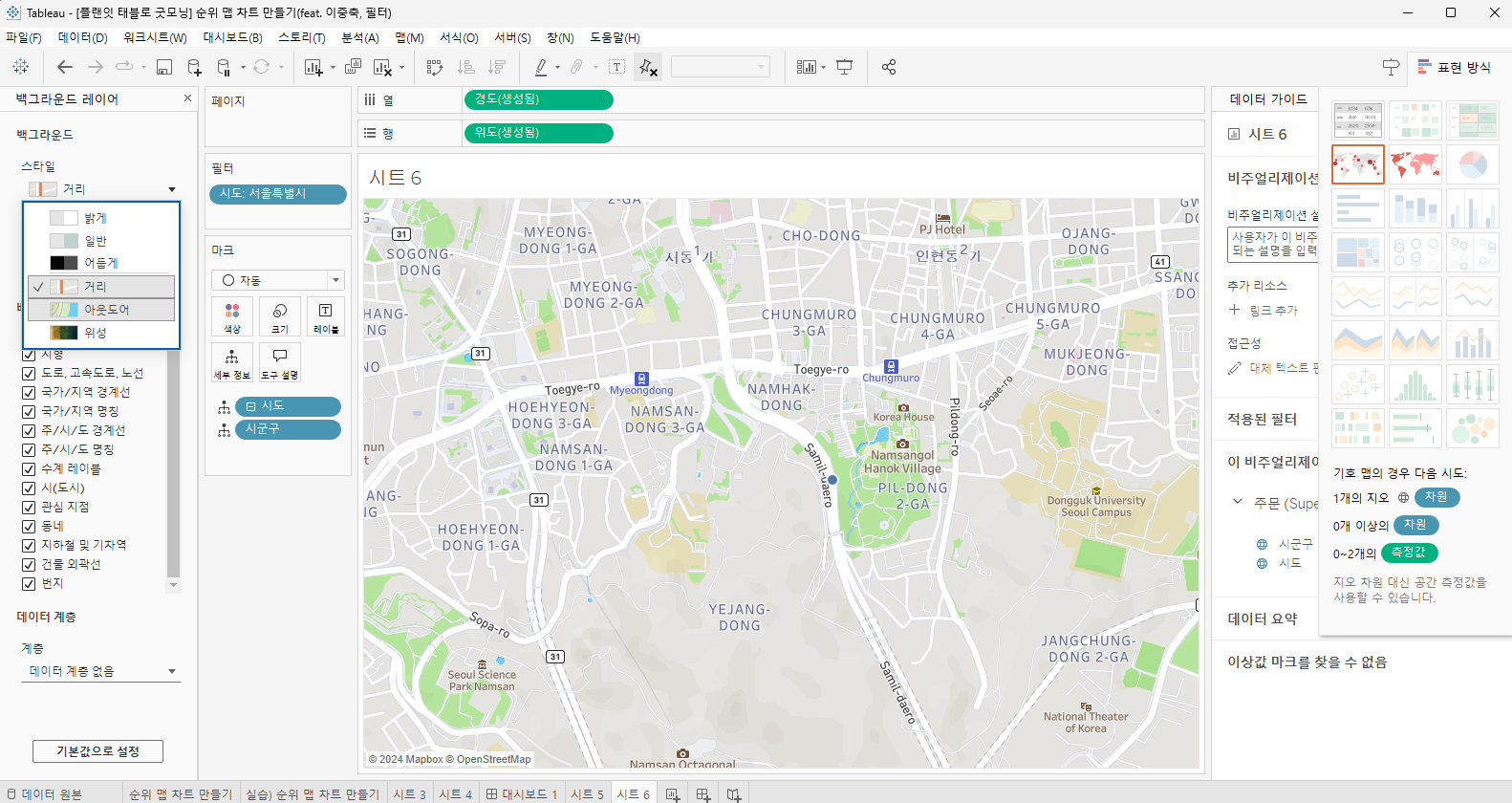Screen dimensions: 1512x803
Task: Click the undo back arrow
Action: [x=65, y=67]
